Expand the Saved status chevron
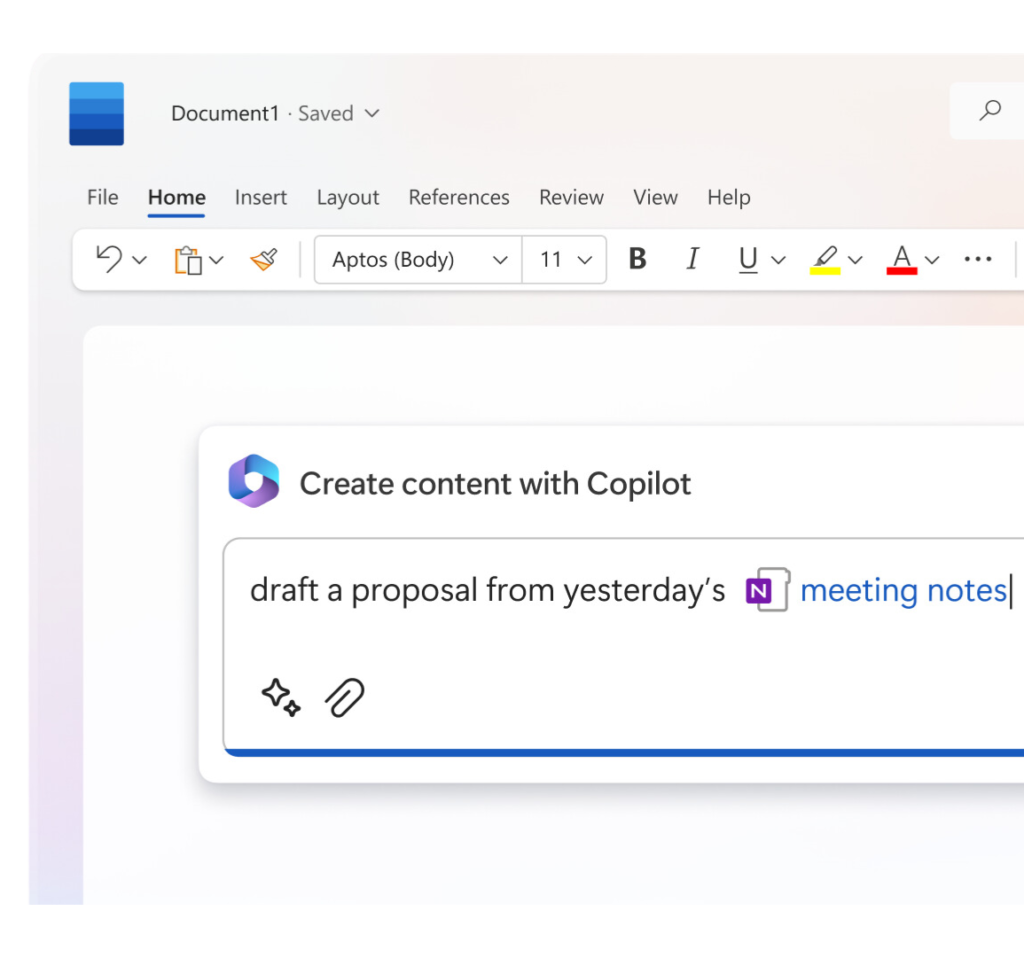 (x=372, y=113)
